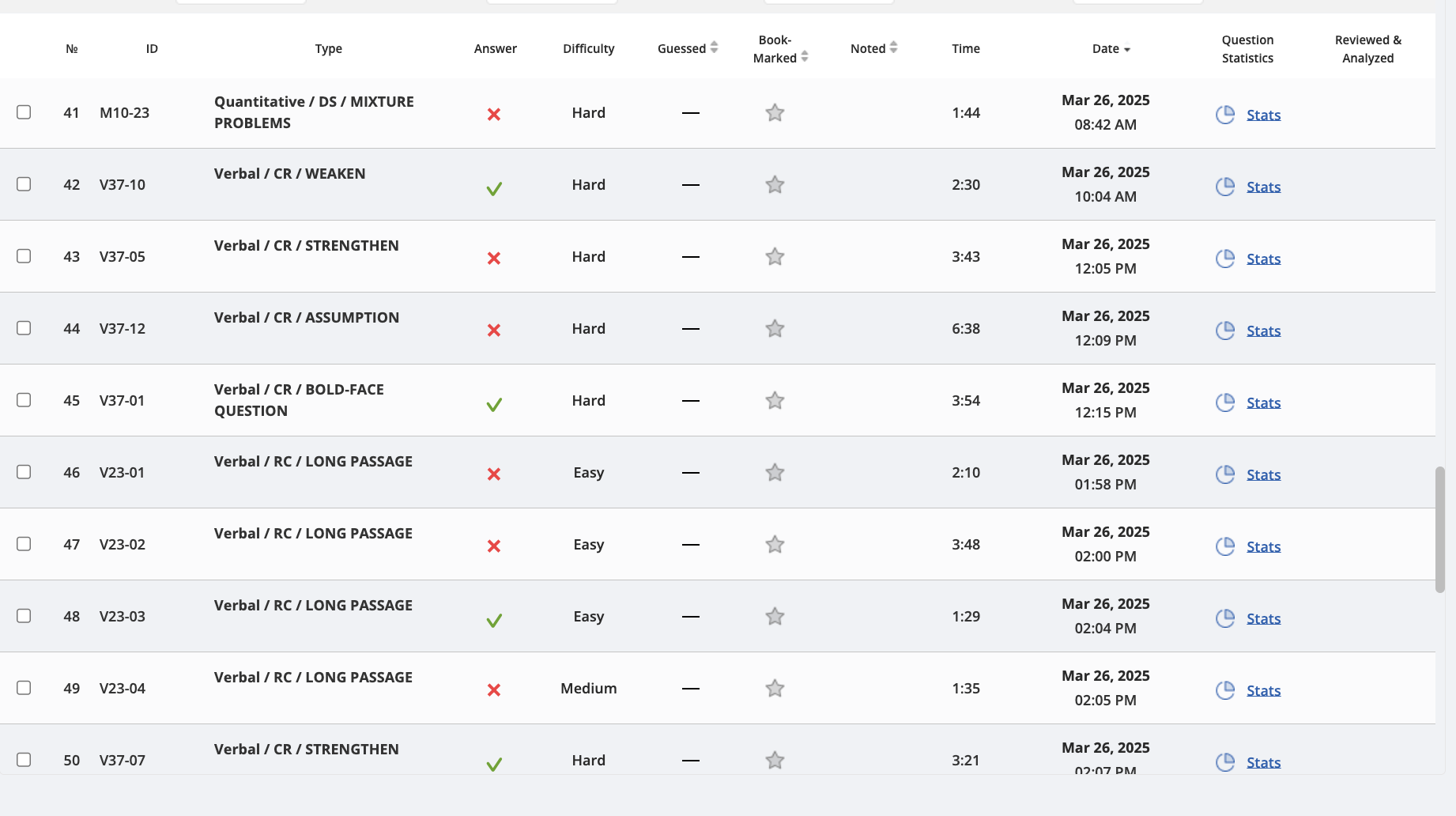
Task: Select the checkbox for question 41
Action: point(24,112)
